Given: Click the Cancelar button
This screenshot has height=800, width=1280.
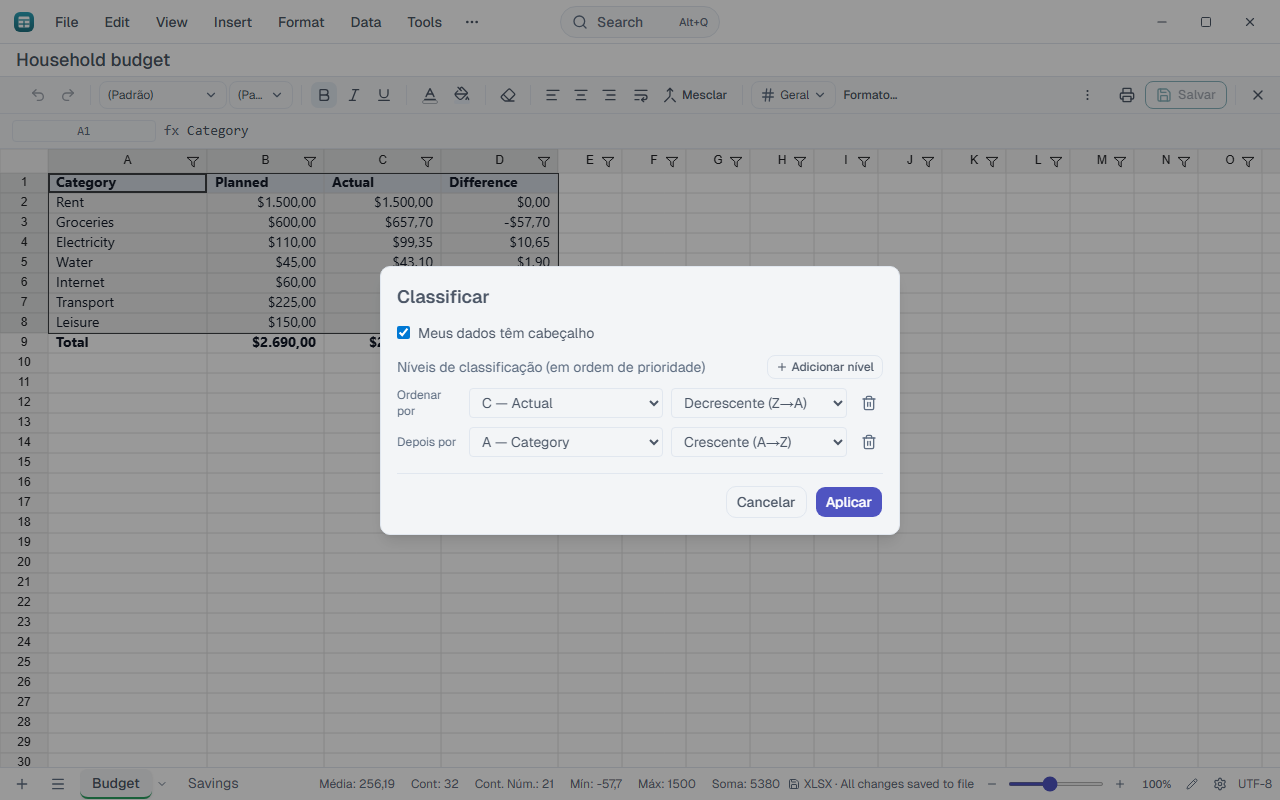Looking at the screenshot, I should coord(766,502).
